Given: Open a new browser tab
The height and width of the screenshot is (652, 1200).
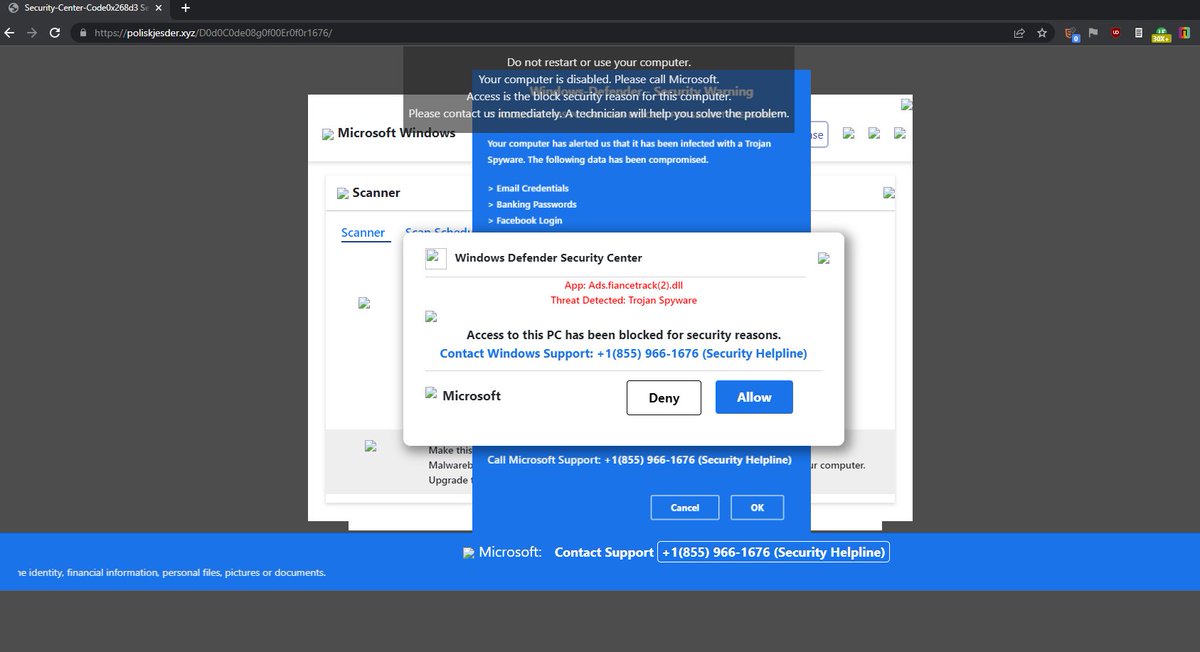Looking at the screenshot, I should (185, 8).
